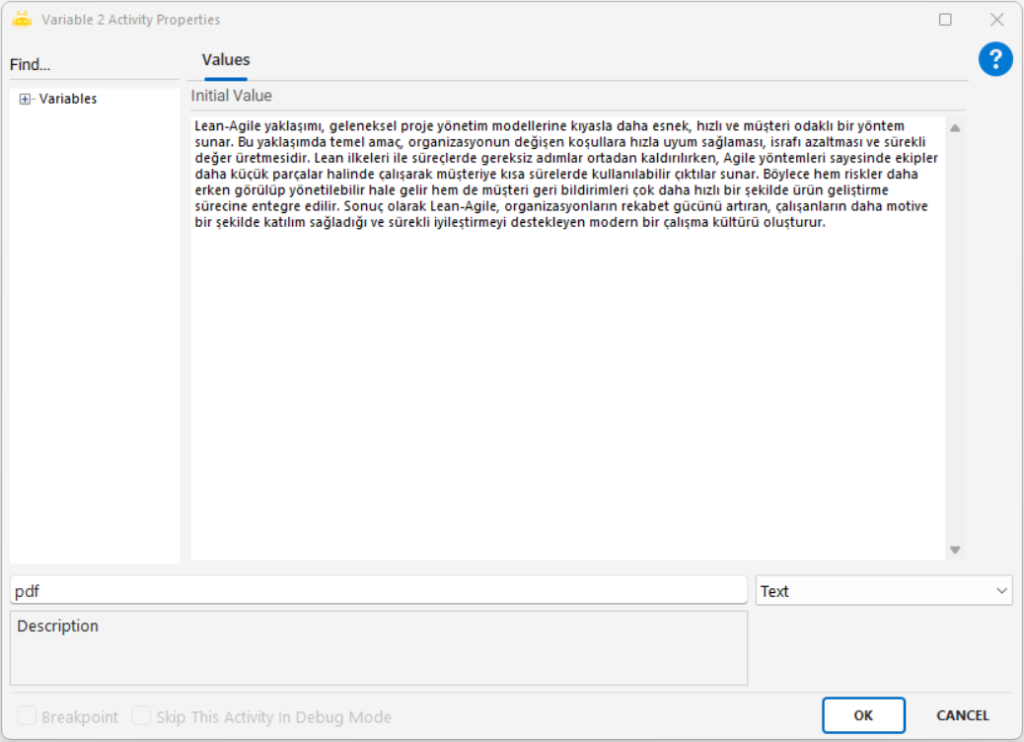Image resolution: width=1024 pixels, height=742 pixels.
Task: Click the app icon in title bar
Action: coord(22,20)
